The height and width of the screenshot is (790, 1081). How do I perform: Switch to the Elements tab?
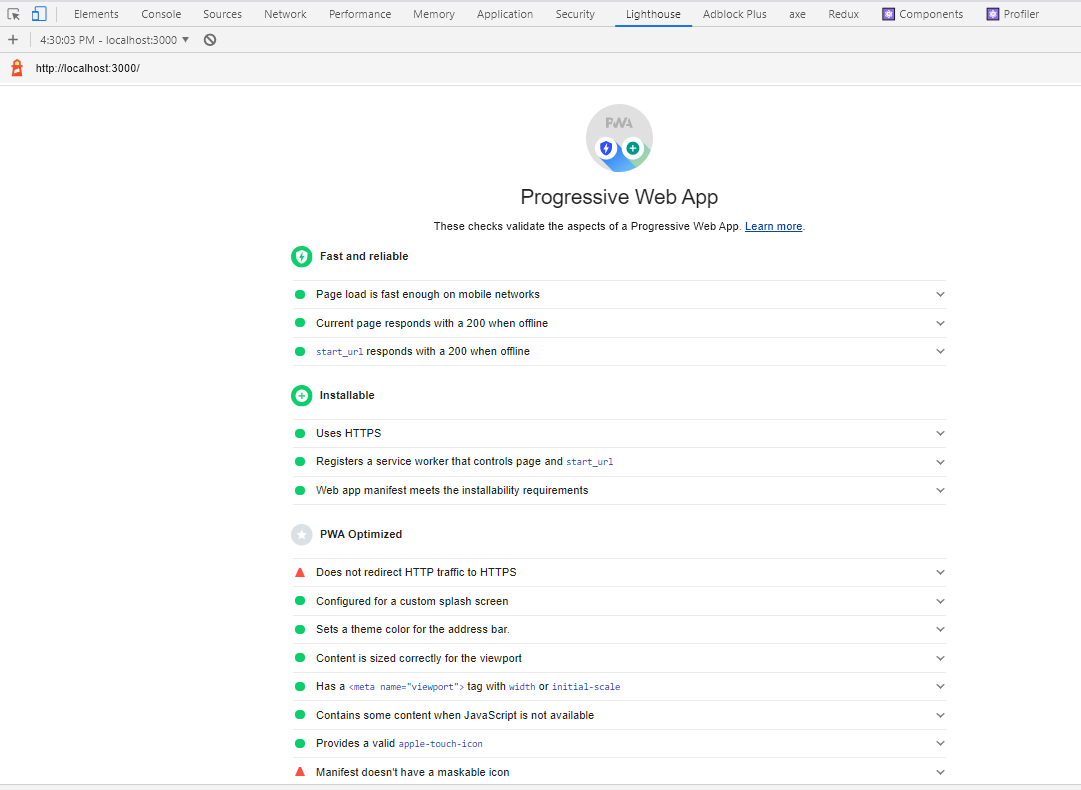tap(96, 14)
